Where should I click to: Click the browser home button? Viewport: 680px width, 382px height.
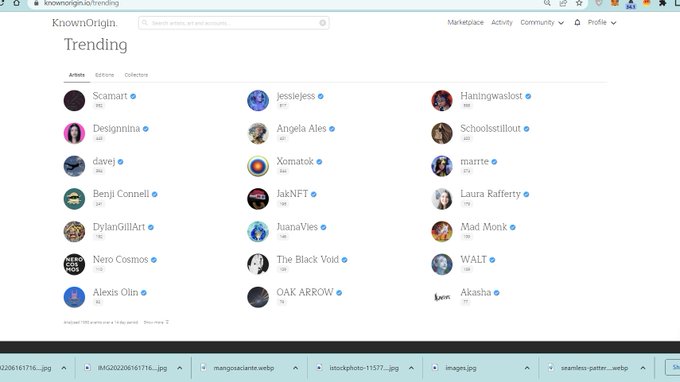16,3
